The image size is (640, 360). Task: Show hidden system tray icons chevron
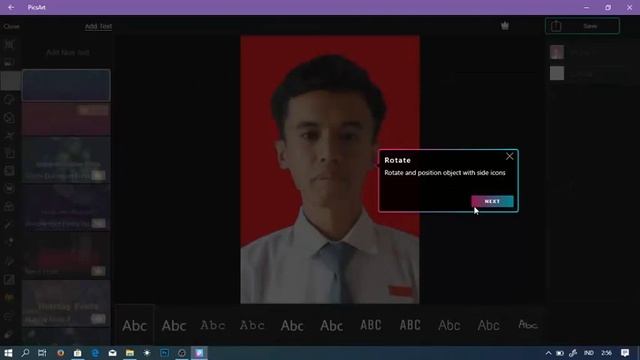[549, 353]
